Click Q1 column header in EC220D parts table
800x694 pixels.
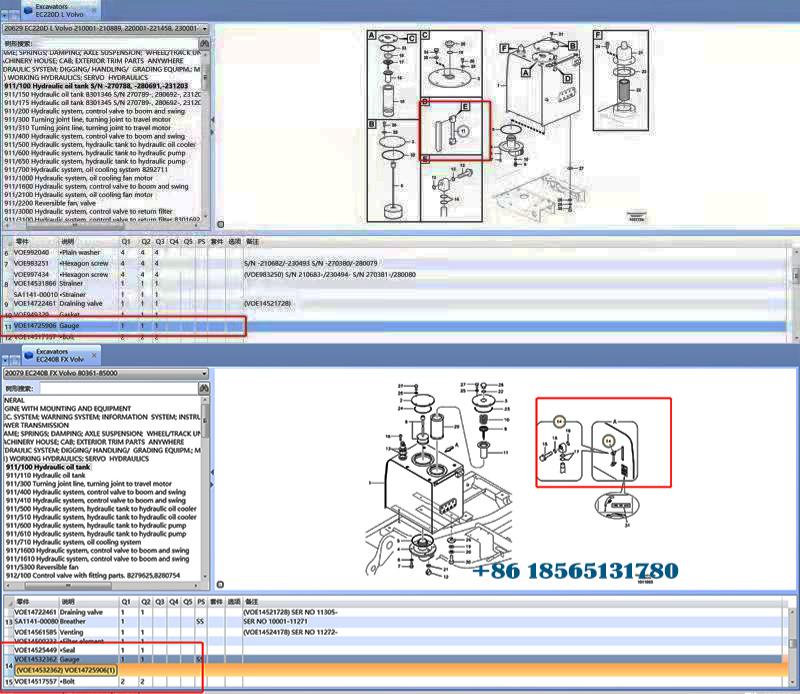126,242
